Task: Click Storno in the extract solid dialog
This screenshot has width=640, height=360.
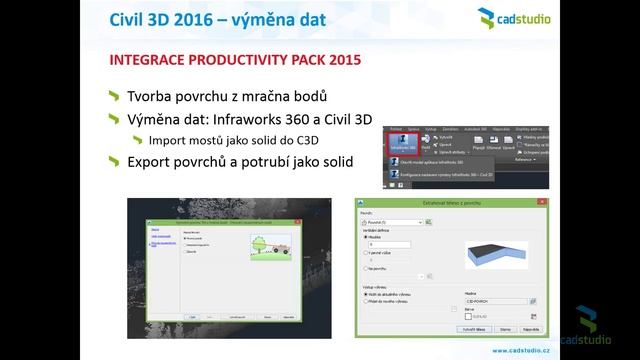Action: pyautogui.click(x=506, y=329)
